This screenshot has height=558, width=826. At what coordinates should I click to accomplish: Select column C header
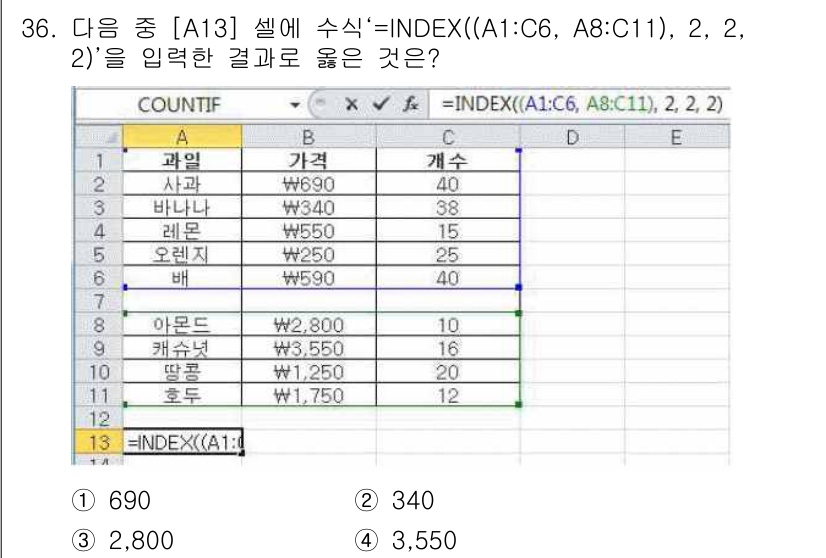448,137
